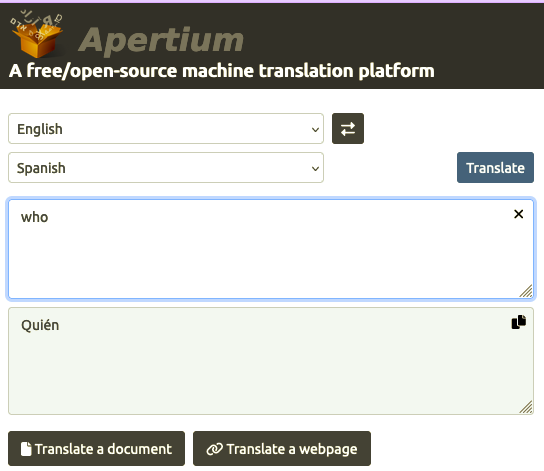Open the Spanish target language dropdown

pyautogui.click(x=166, y=168)
